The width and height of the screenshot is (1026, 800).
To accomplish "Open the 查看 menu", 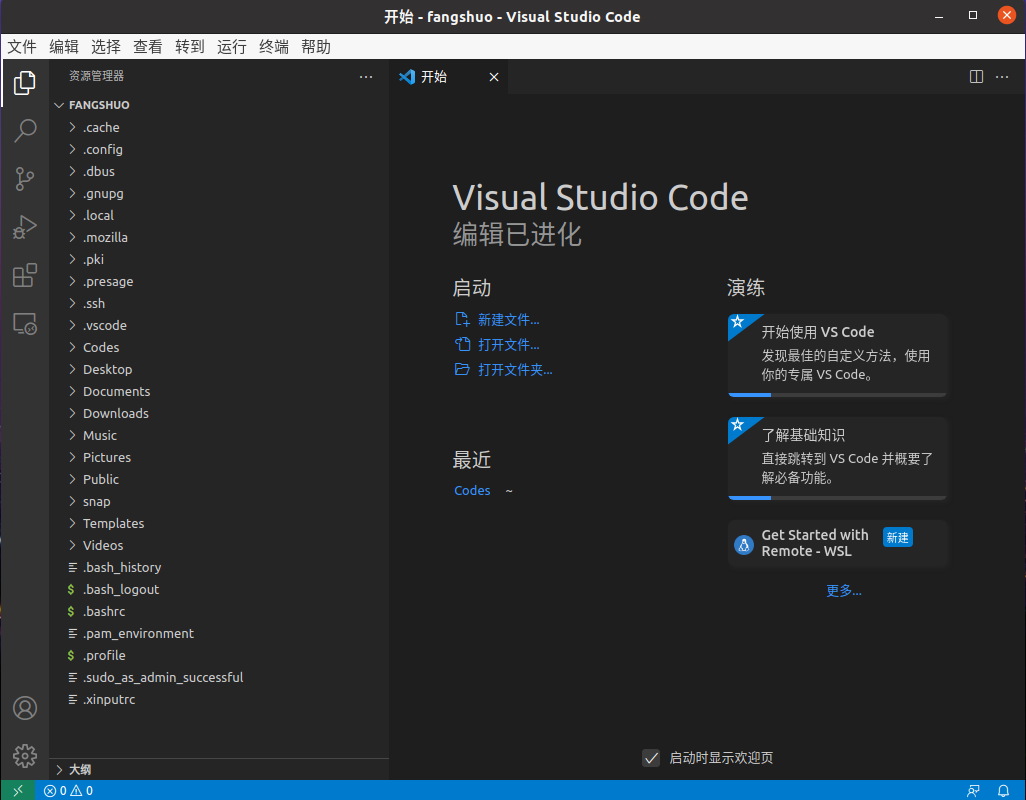I will (148, 47).
